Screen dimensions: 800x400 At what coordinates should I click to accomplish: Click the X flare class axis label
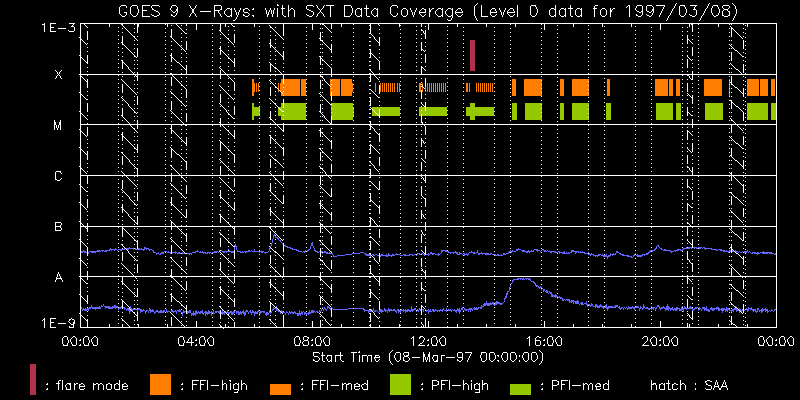point(58,75)
